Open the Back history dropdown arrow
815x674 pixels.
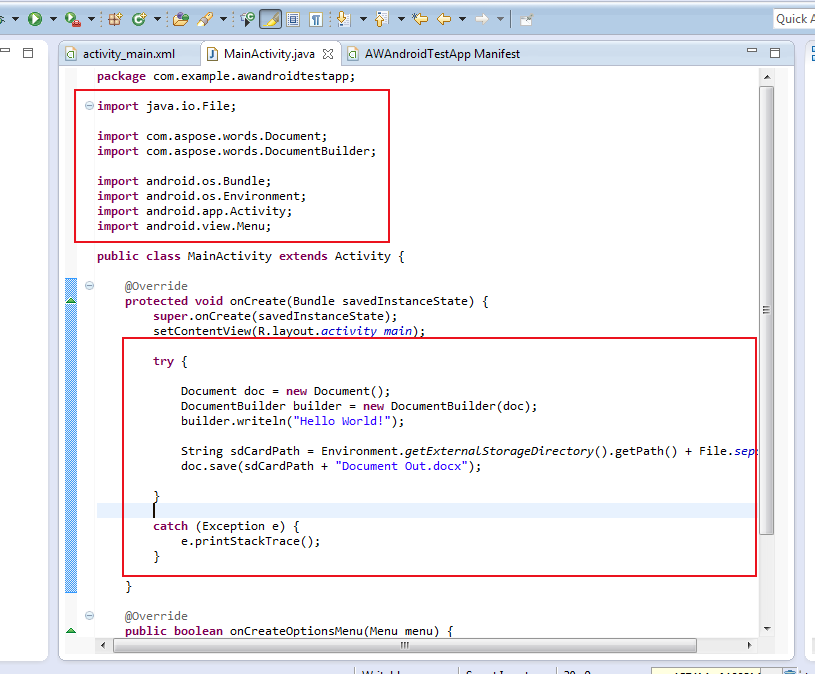(x=463, y=19)
